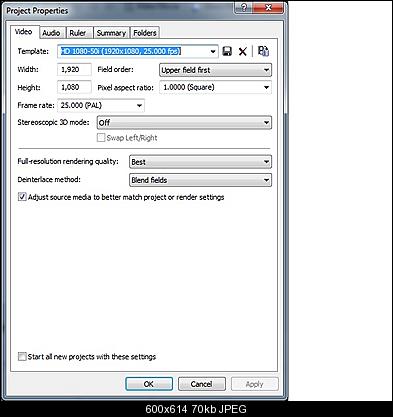Click the Frame rate label
The image size is (393, 417).
click(x=36, y=105)
